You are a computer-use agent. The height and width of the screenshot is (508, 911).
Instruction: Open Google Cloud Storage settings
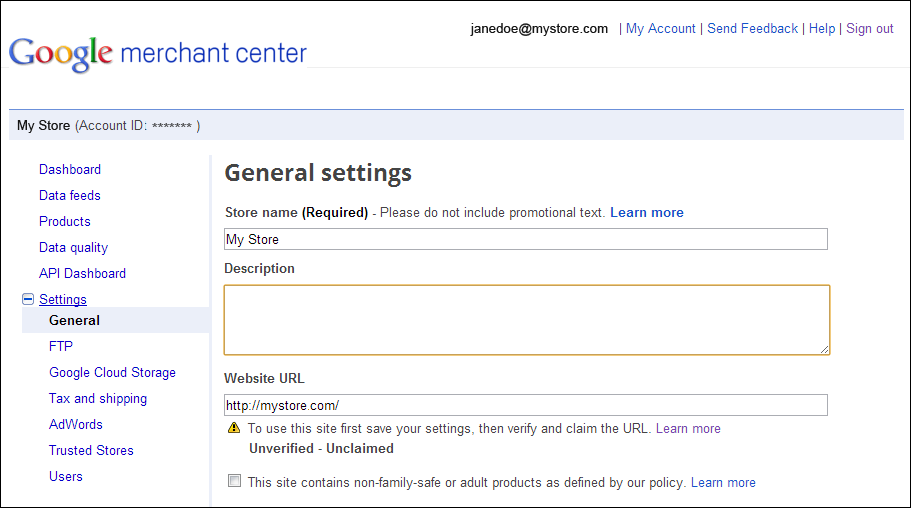tap(112, 373)
